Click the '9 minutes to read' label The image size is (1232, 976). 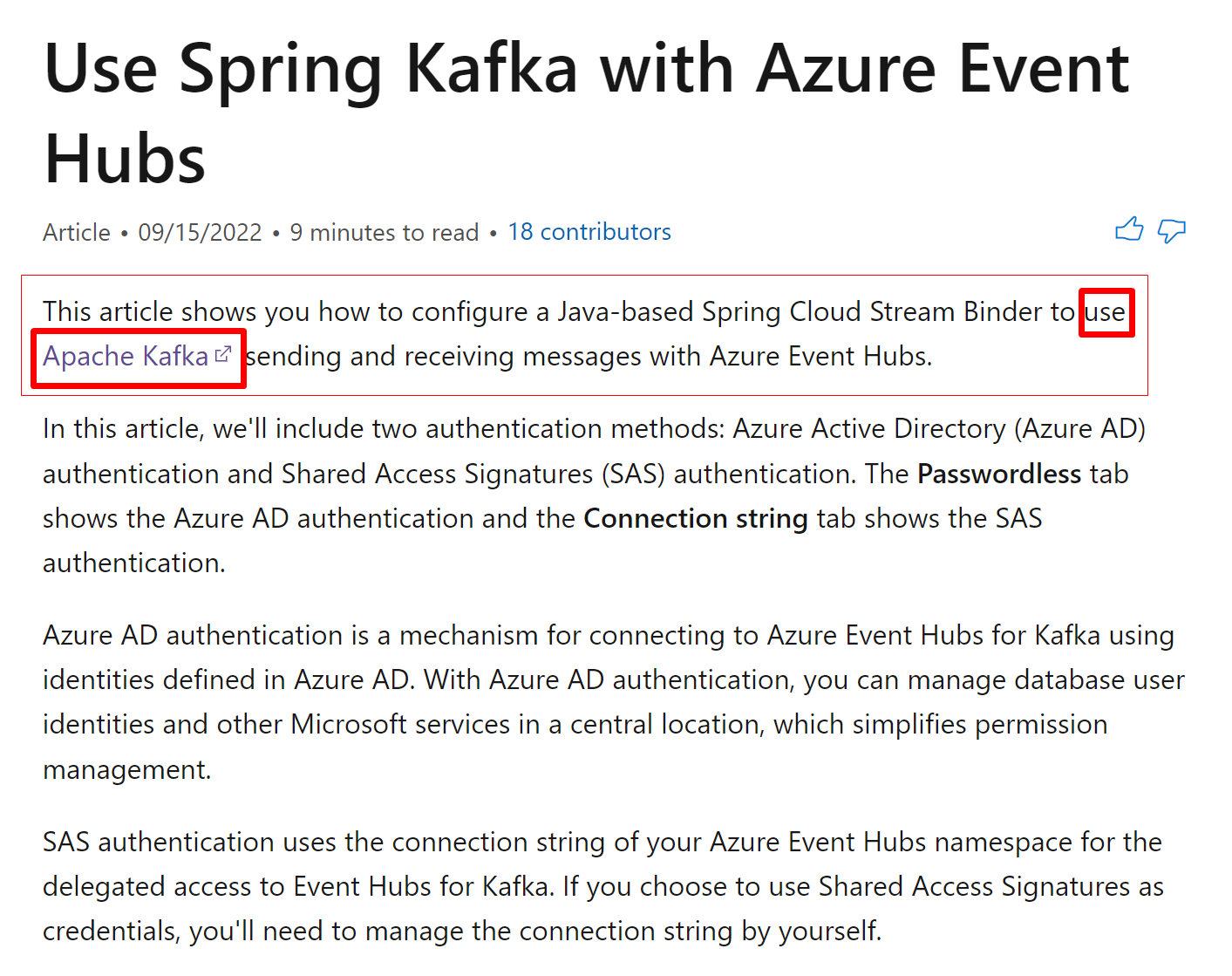385,232
